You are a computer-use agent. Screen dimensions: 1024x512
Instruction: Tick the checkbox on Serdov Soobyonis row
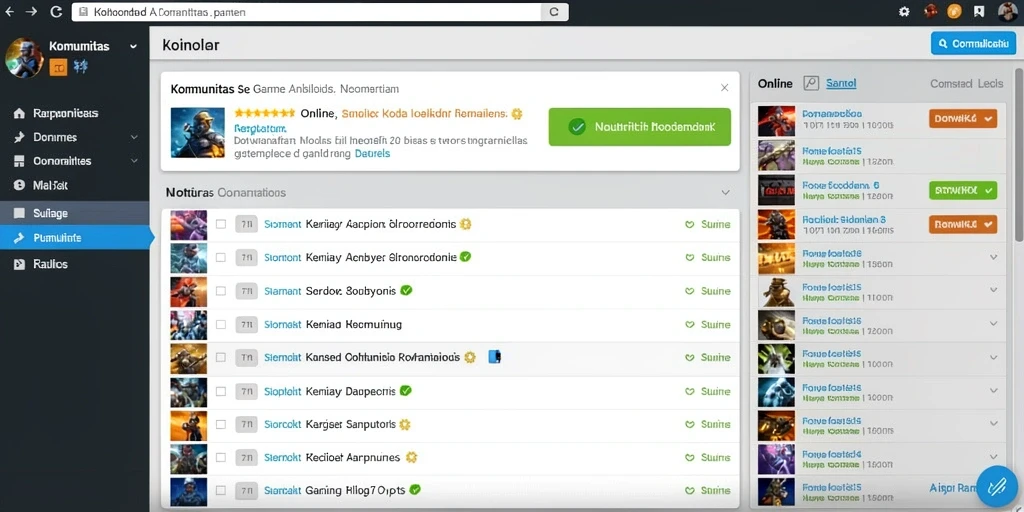coord(221,291)
